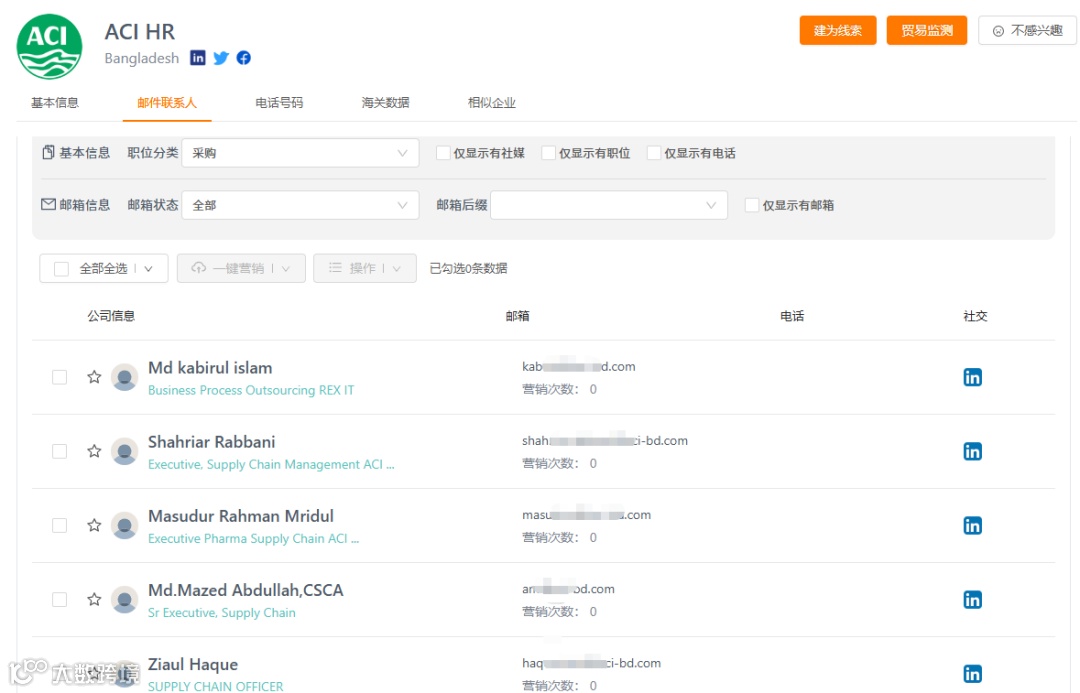Expand the 邮箱状态 dropdown showing 全部
The width and height of the screenshot is (1080, 693).
[300, 205]
